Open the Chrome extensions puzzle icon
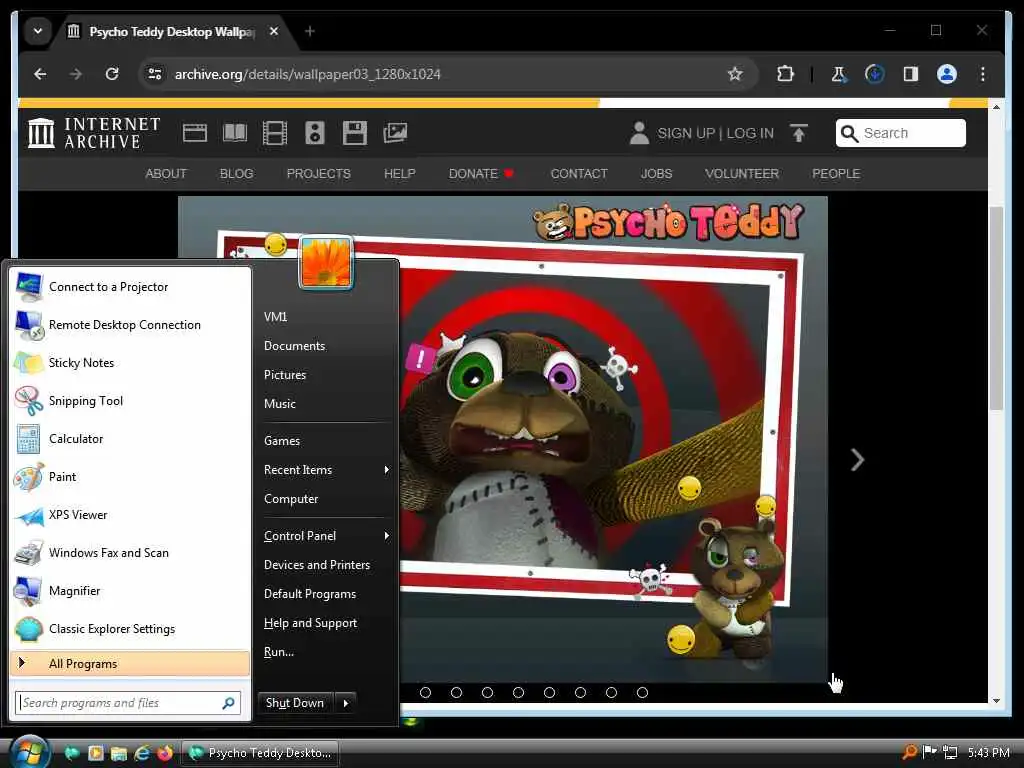The height and width of the screenshot is (768, 1024). click(785, 74)
